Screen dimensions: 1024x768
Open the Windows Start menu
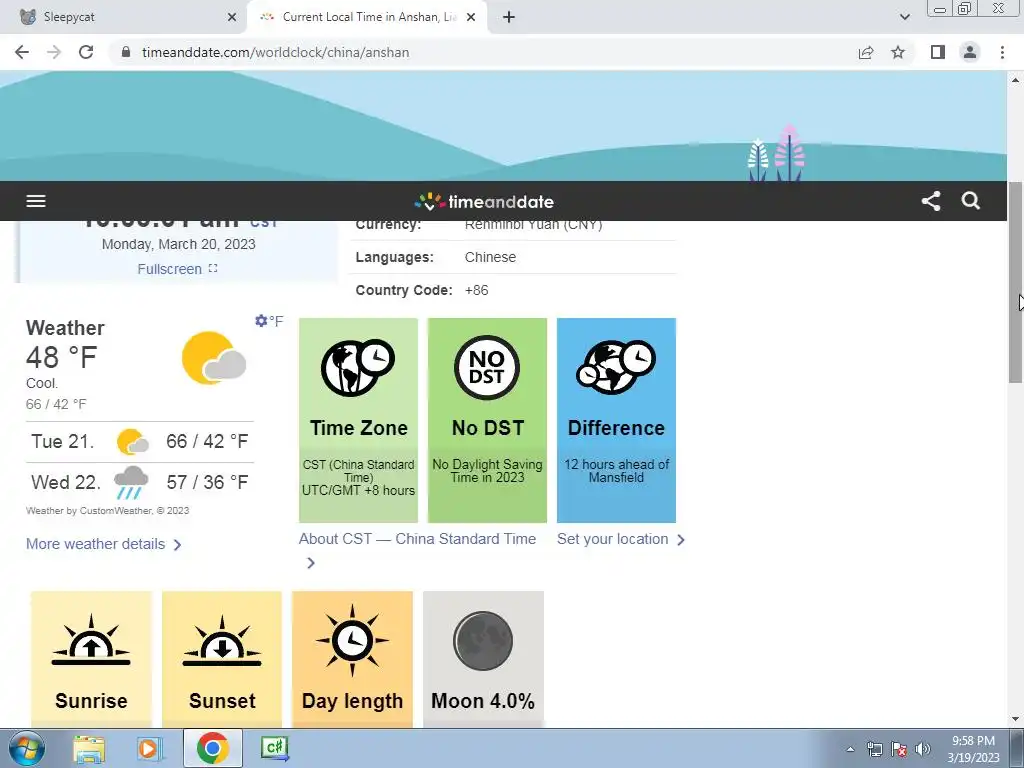(x=27, y=748)
